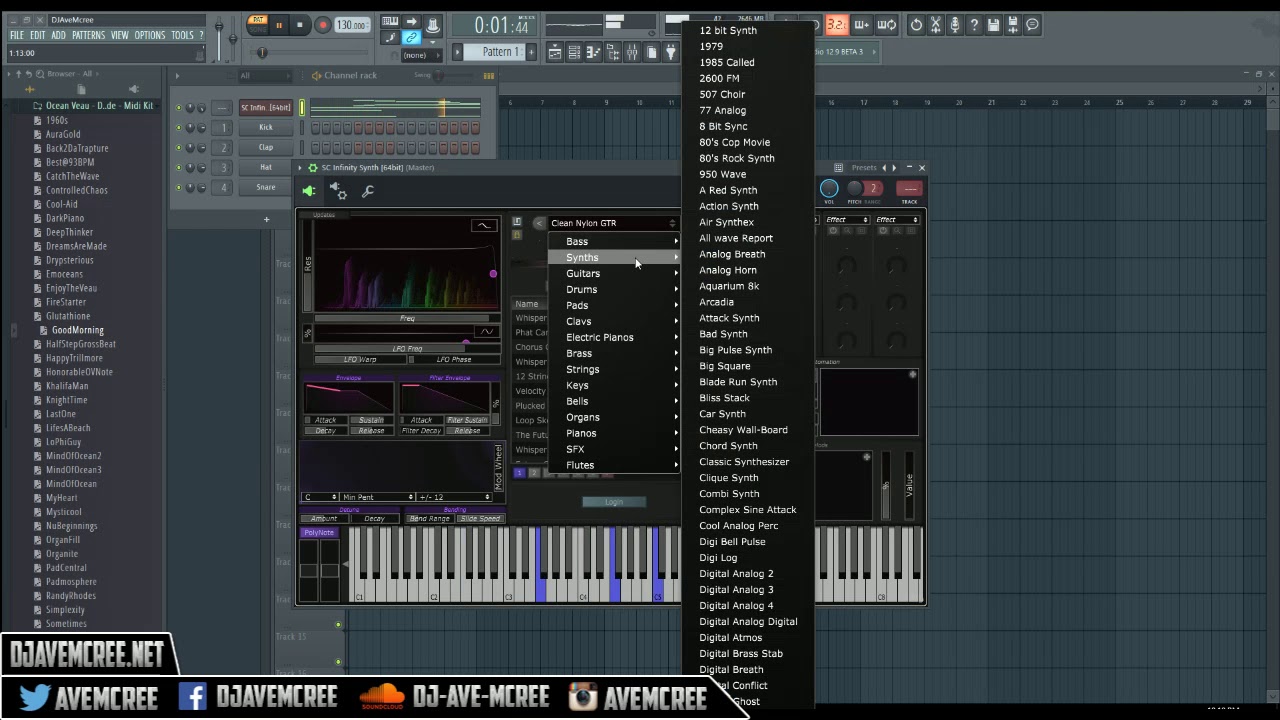Open the playlist view icon
The height and width of the screenshot is (720, 1280).
tap(555, 52)
